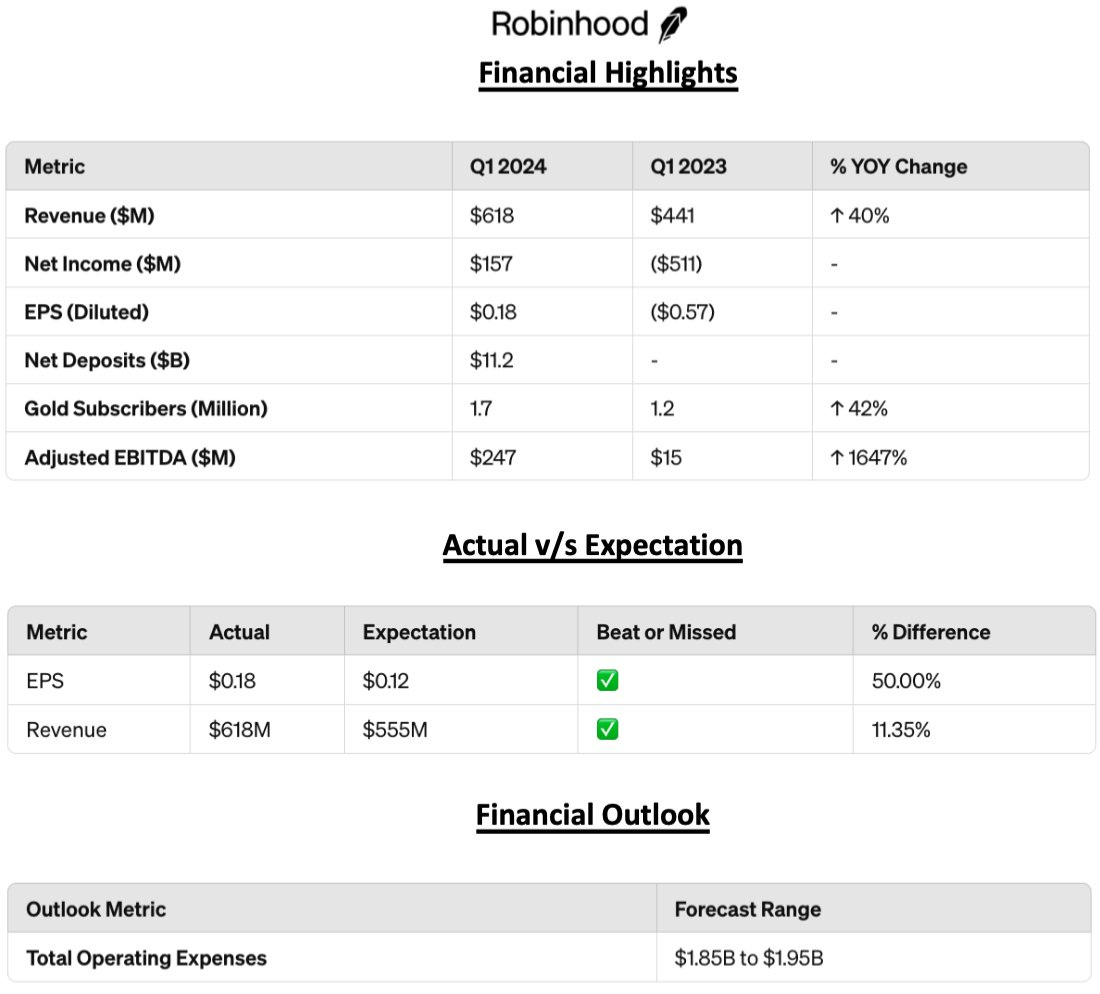Click the Robinhood wordmark text

pos(570,24)
